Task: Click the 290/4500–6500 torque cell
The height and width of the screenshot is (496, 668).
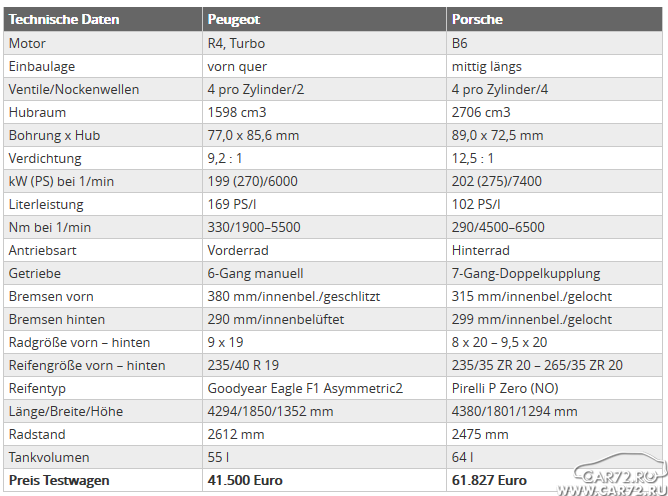Action: 555,227
